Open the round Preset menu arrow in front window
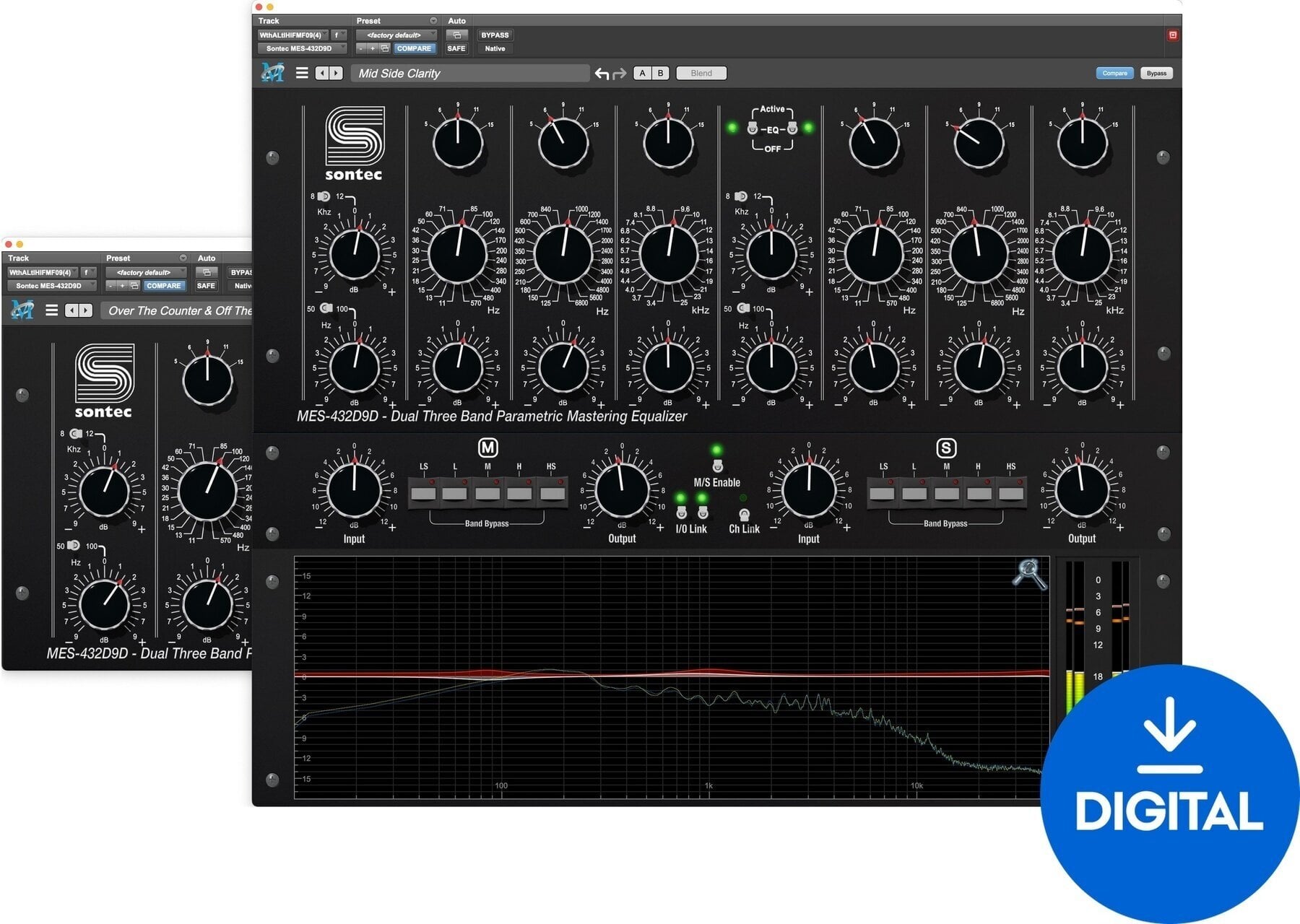1300x924 pixels. click(x=433, y=21)
